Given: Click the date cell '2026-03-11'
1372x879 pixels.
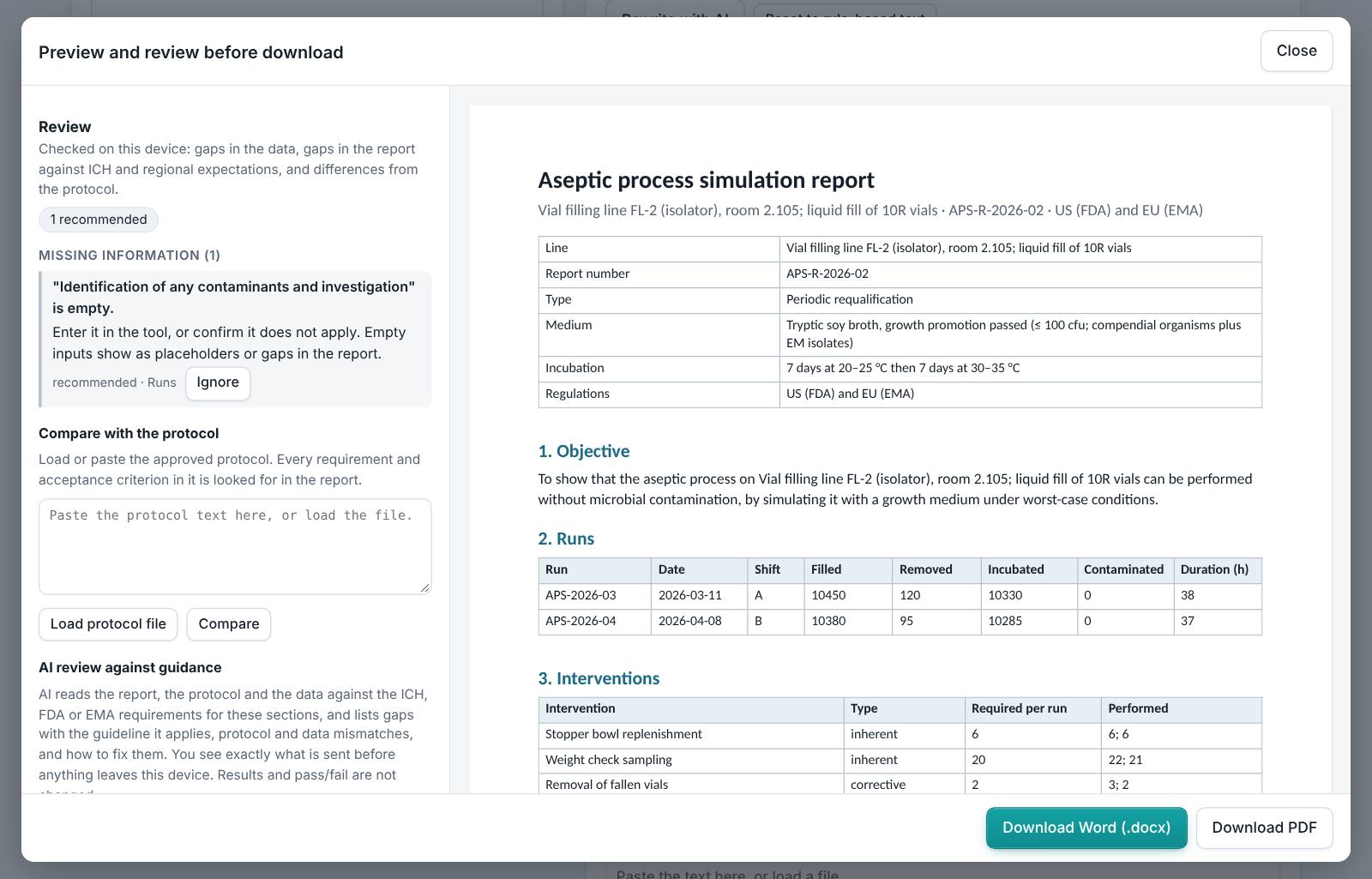Looking at the screenshot, I should click(699, 596).
